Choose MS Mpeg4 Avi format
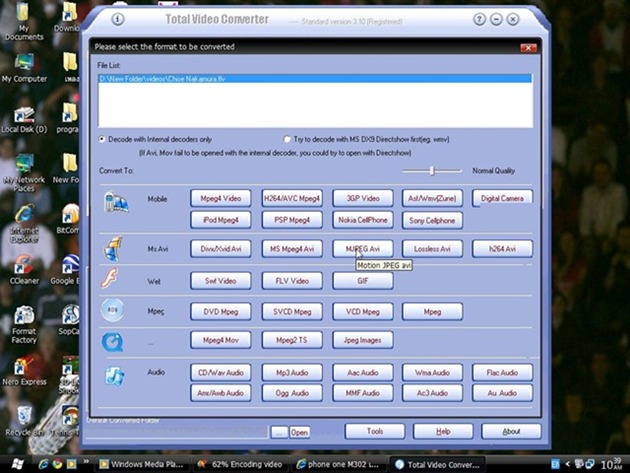 tap(292, 249)
